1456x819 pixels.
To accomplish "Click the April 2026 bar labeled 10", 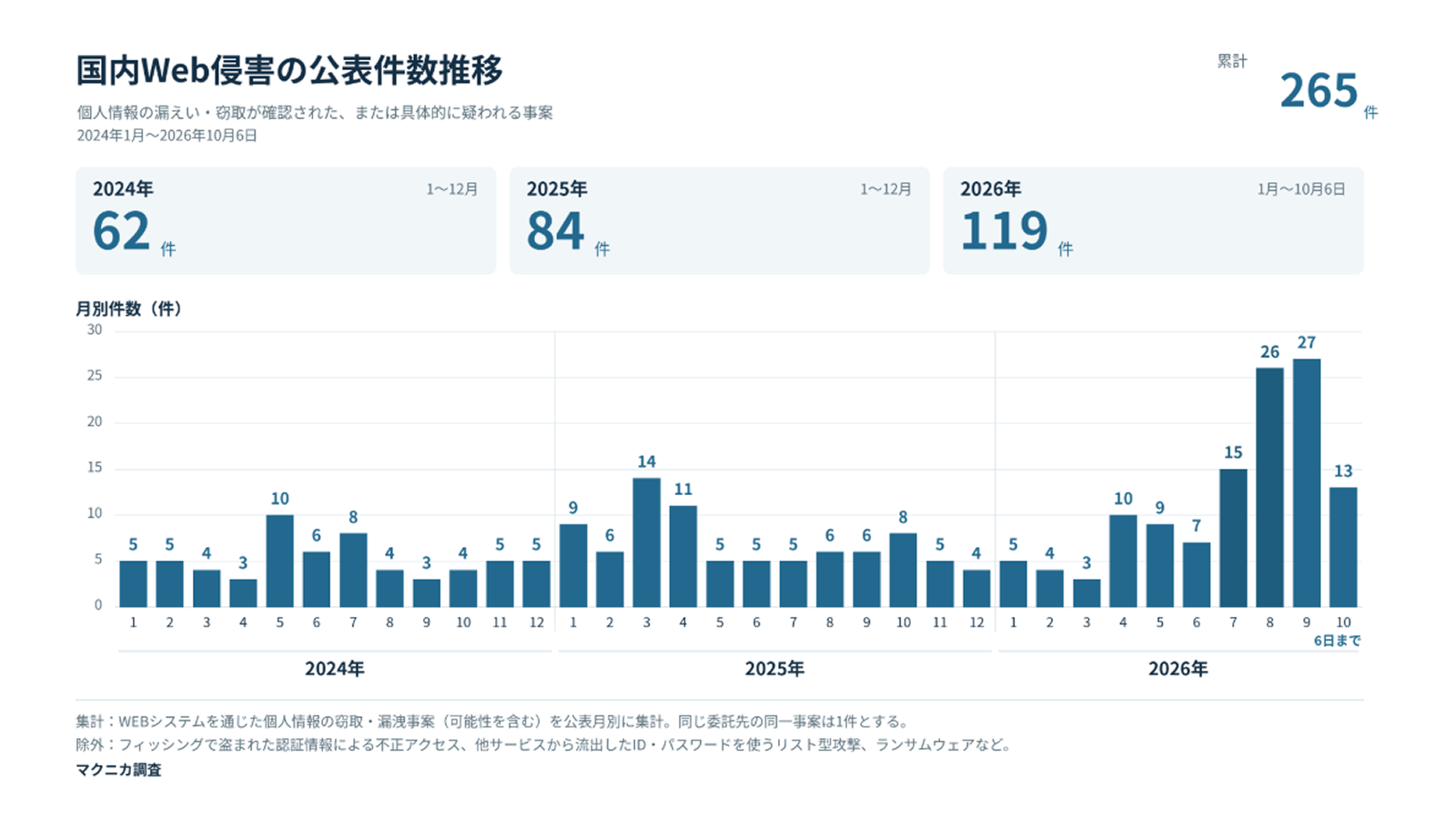I will (1123, 561).
